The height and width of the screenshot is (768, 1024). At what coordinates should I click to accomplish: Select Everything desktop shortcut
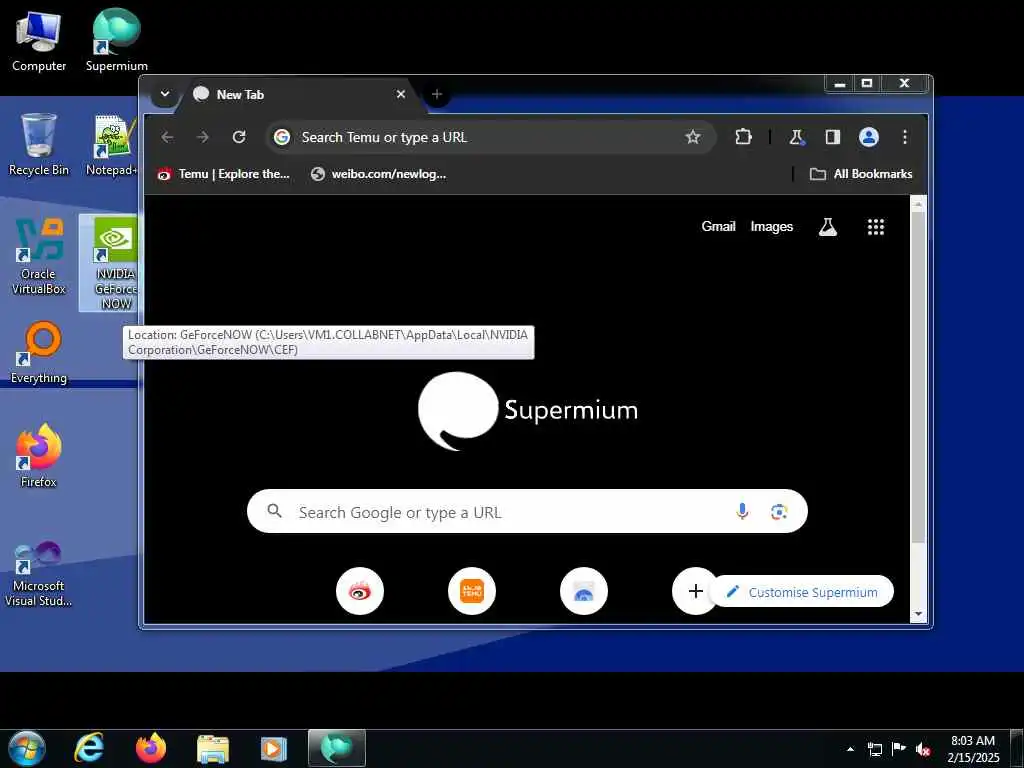(39, 353)
